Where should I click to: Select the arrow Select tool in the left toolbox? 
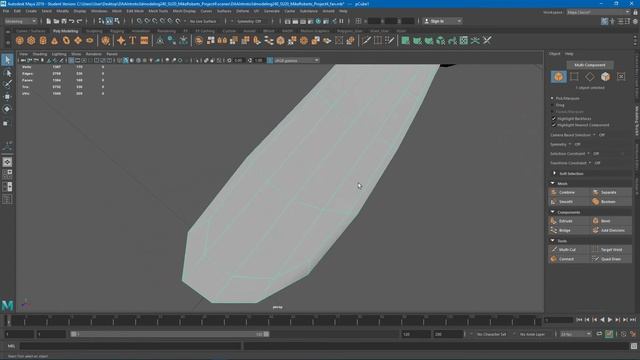[x=7, y=60]
